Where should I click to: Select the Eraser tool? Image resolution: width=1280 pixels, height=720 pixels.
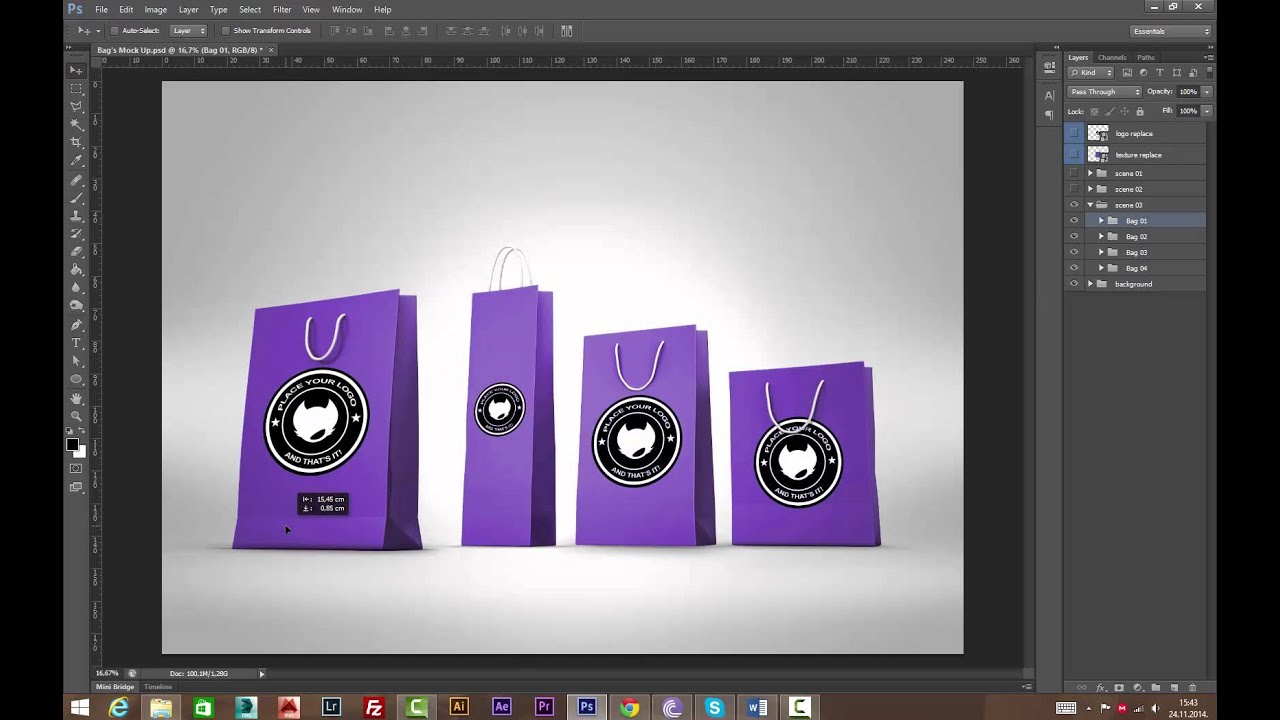click(76, 252)
